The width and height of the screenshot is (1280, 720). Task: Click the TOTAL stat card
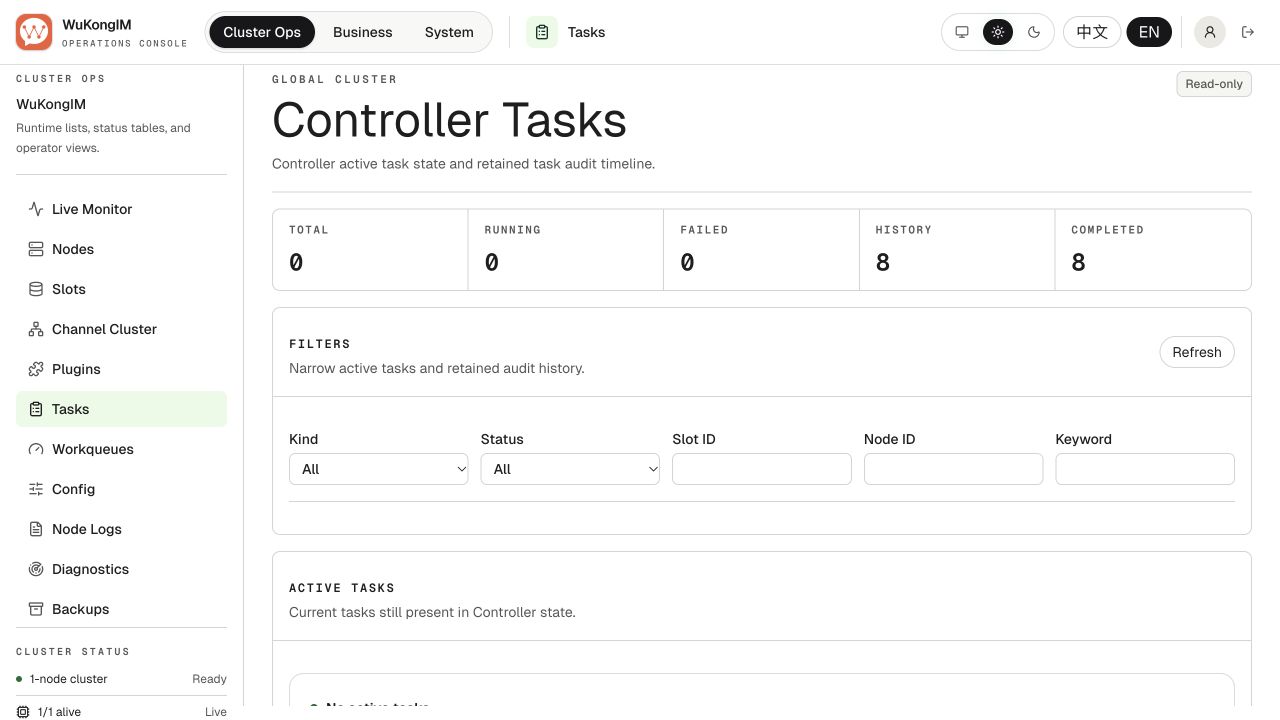pyautogui.click(x=370, y=249)
